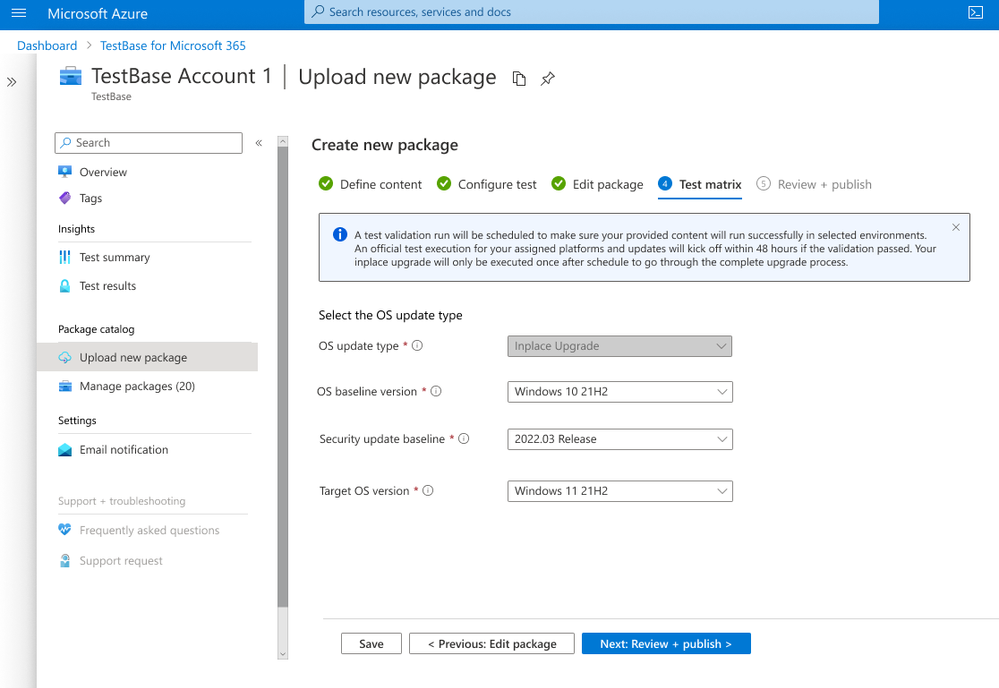This screenshot has height=688, width=999.
Task: Show info tooltip for Target OS version
Action: [x=428, y=491]
